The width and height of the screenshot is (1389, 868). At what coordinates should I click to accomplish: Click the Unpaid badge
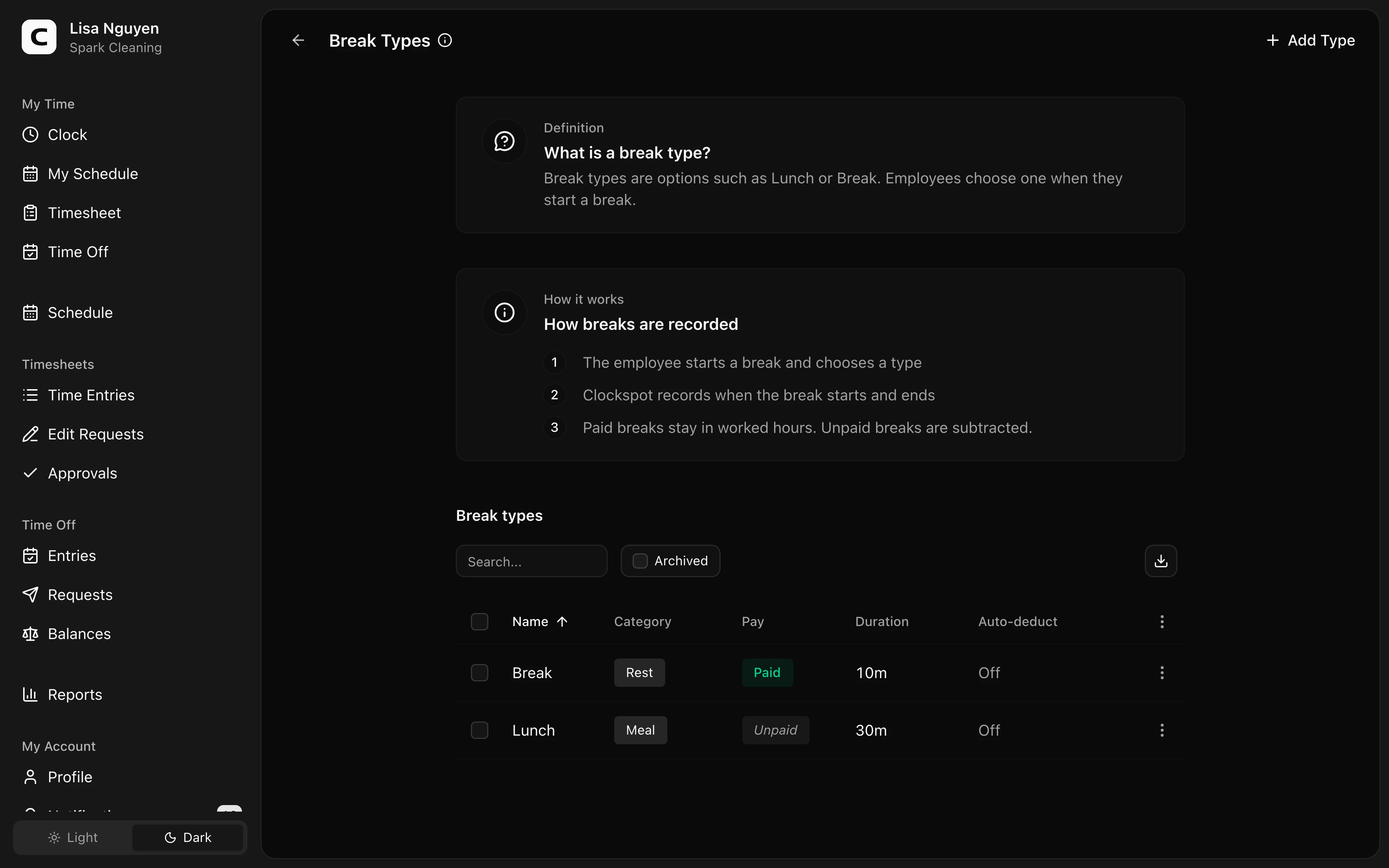click(x=776, y=730)
